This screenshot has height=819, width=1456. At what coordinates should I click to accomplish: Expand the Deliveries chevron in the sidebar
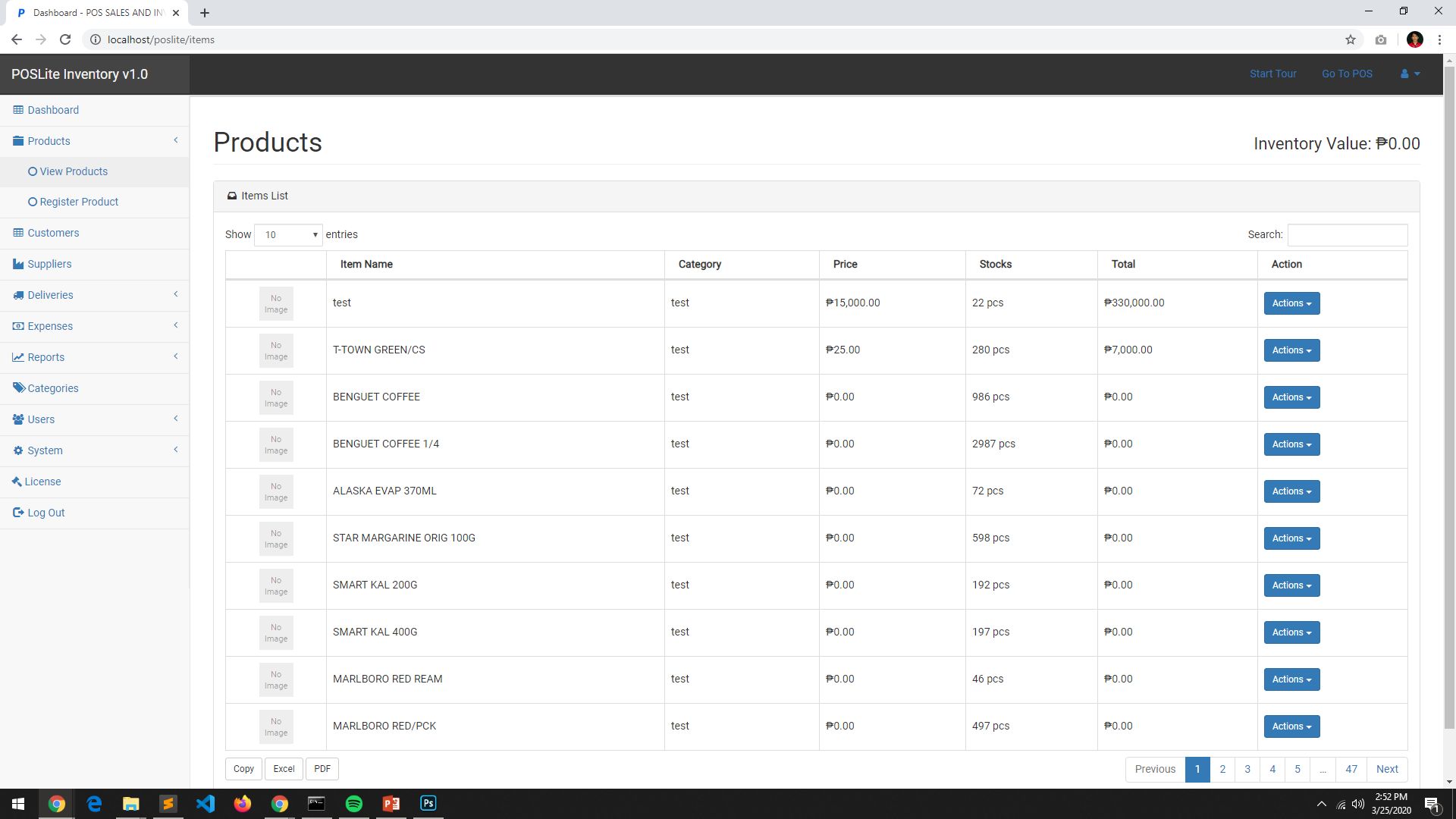(176, 294)
